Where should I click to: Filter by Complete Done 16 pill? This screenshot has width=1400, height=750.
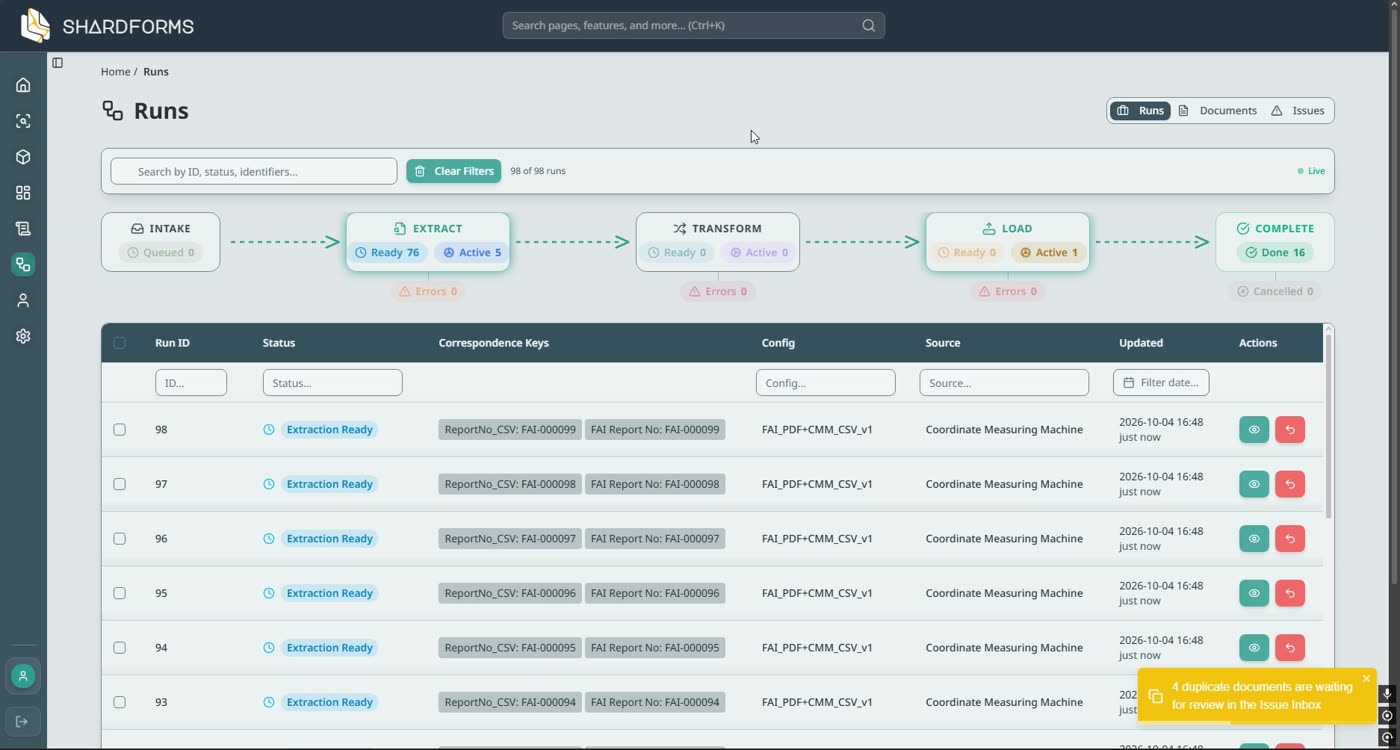point(1274,253)
